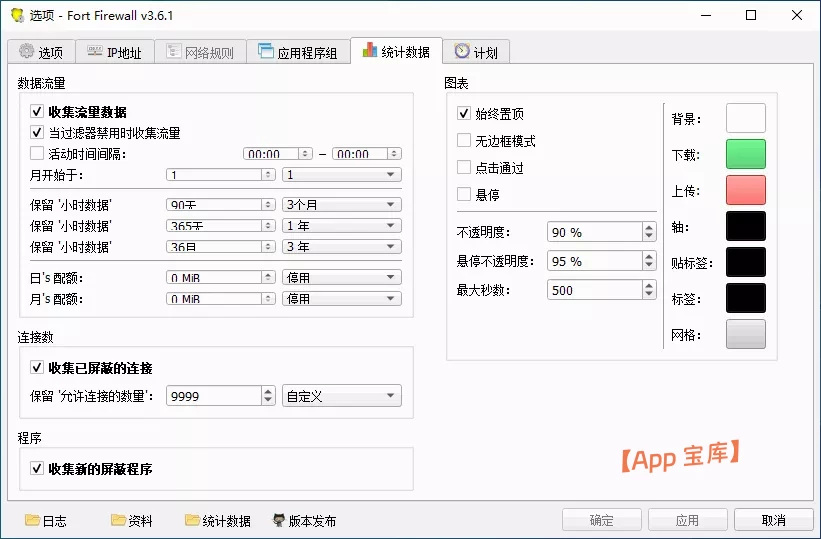Click the 90天 retention spin field
Viewport: 821px width, 539px height.
[220, 204]
